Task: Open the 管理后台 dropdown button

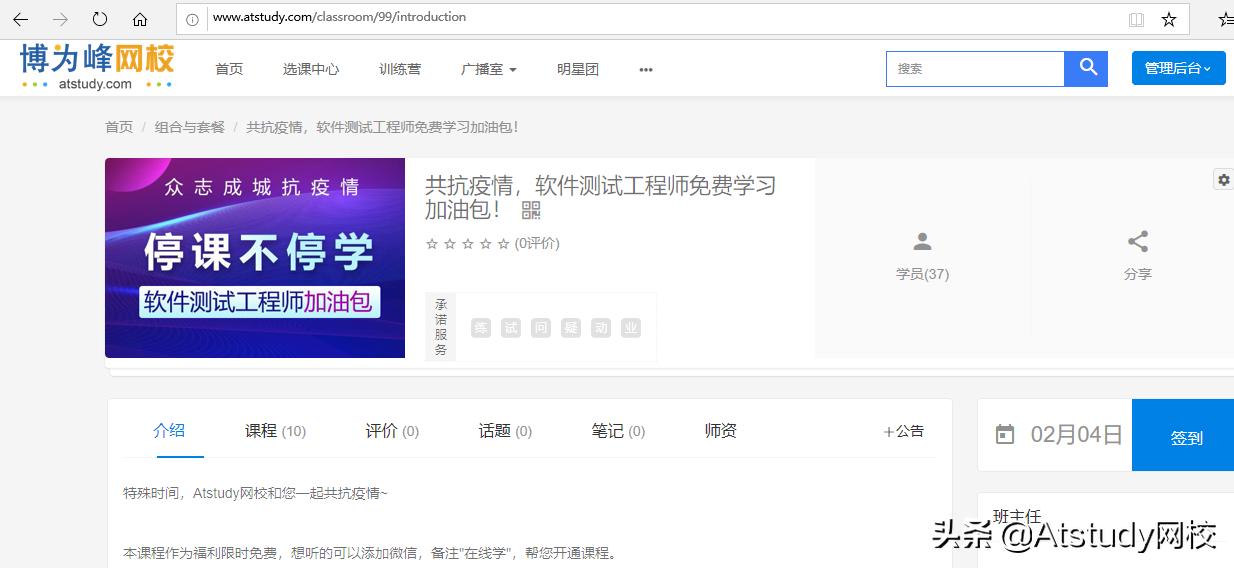Action: tap(1178, 68)
